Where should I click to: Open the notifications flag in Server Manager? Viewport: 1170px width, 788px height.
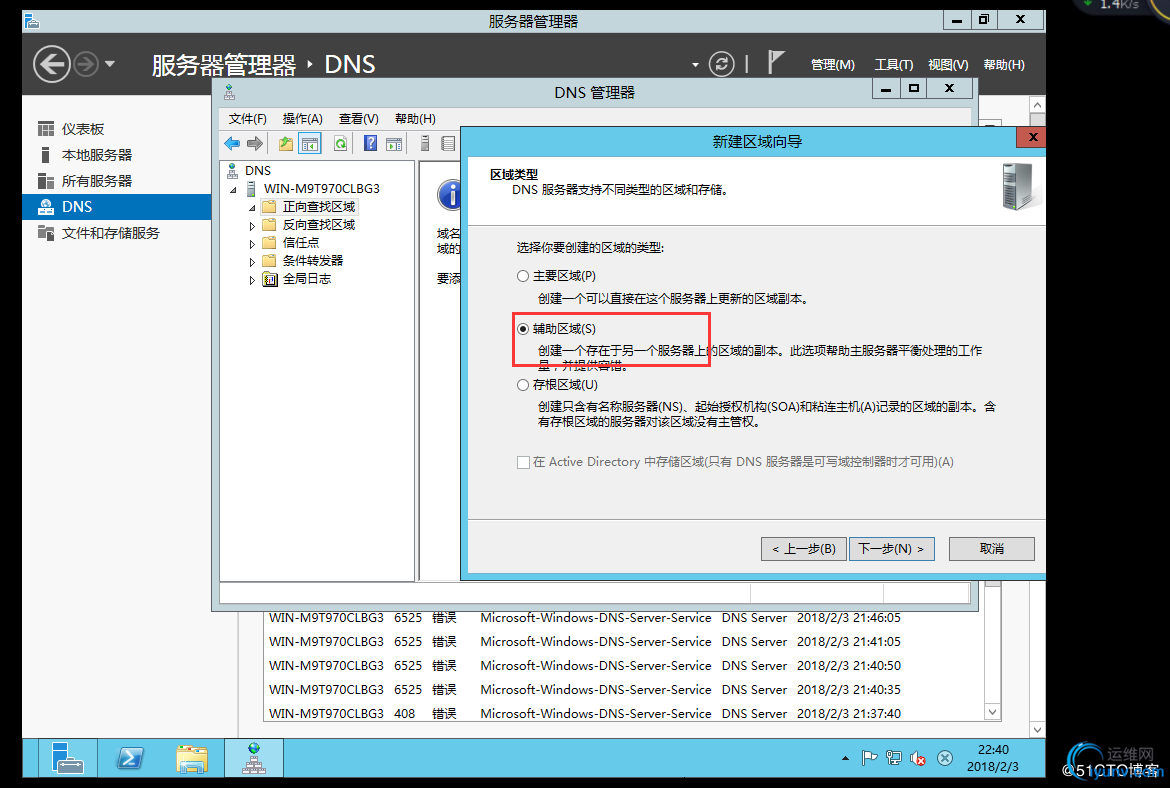(x=776, y=63)
